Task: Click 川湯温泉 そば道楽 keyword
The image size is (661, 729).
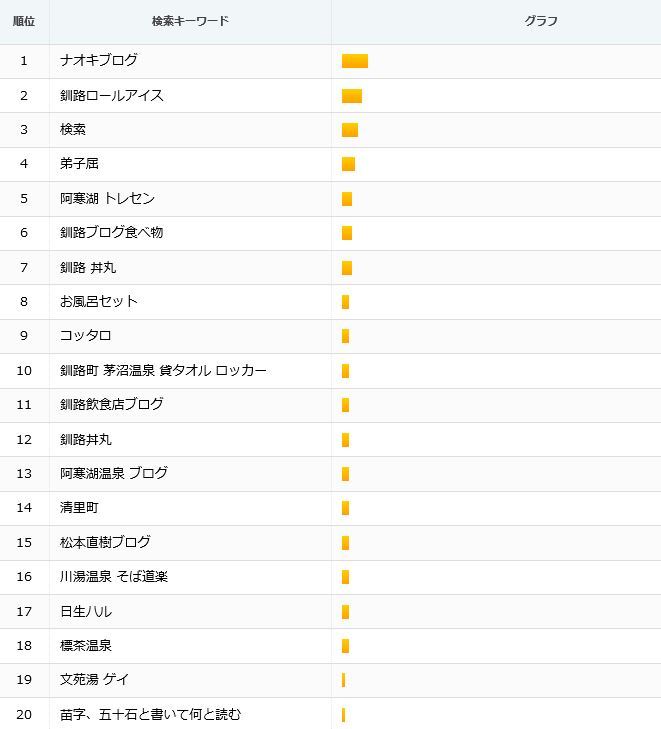Action: click(x=114, y=577)
